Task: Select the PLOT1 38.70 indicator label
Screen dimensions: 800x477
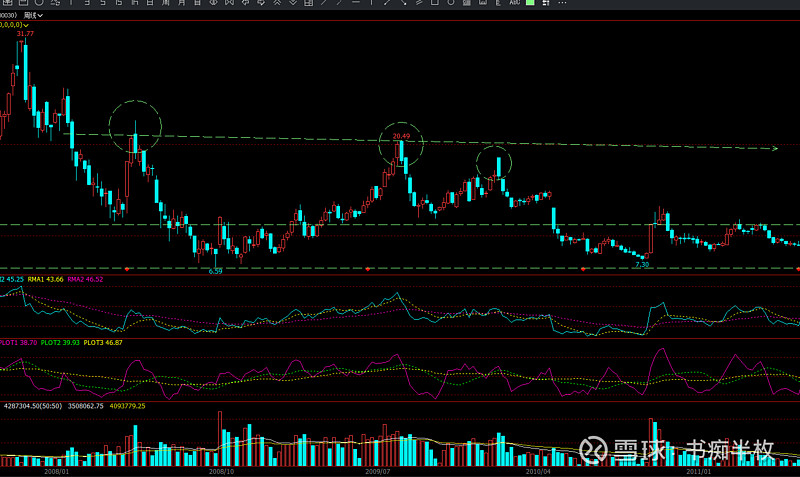Action: click(x=18, y=343)
